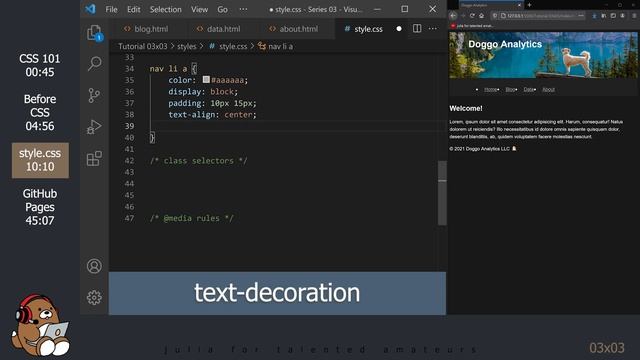Click the Home link in the webpage nav
Screen dimensions: 640x360
pos(490,89)
